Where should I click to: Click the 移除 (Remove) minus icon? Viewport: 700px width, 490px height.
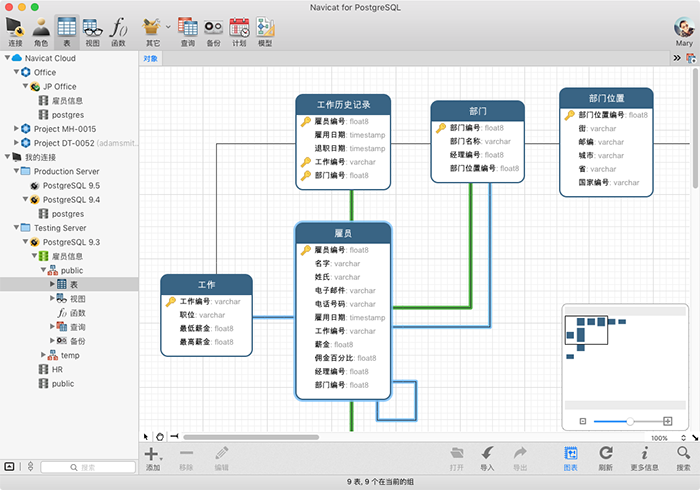click(x=186, y=459)
